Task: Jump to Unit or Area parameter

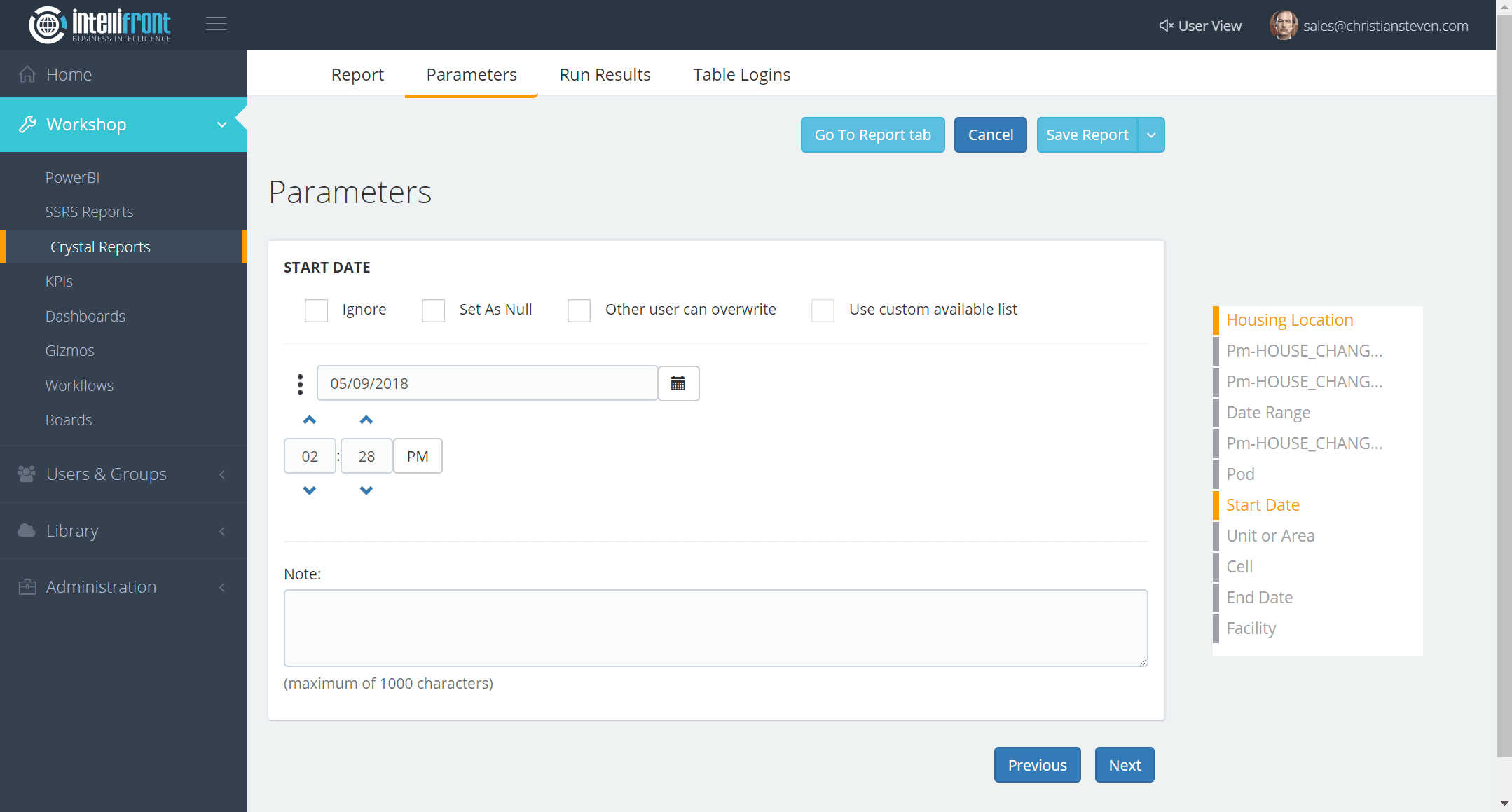Action: tap(1270, 536)
